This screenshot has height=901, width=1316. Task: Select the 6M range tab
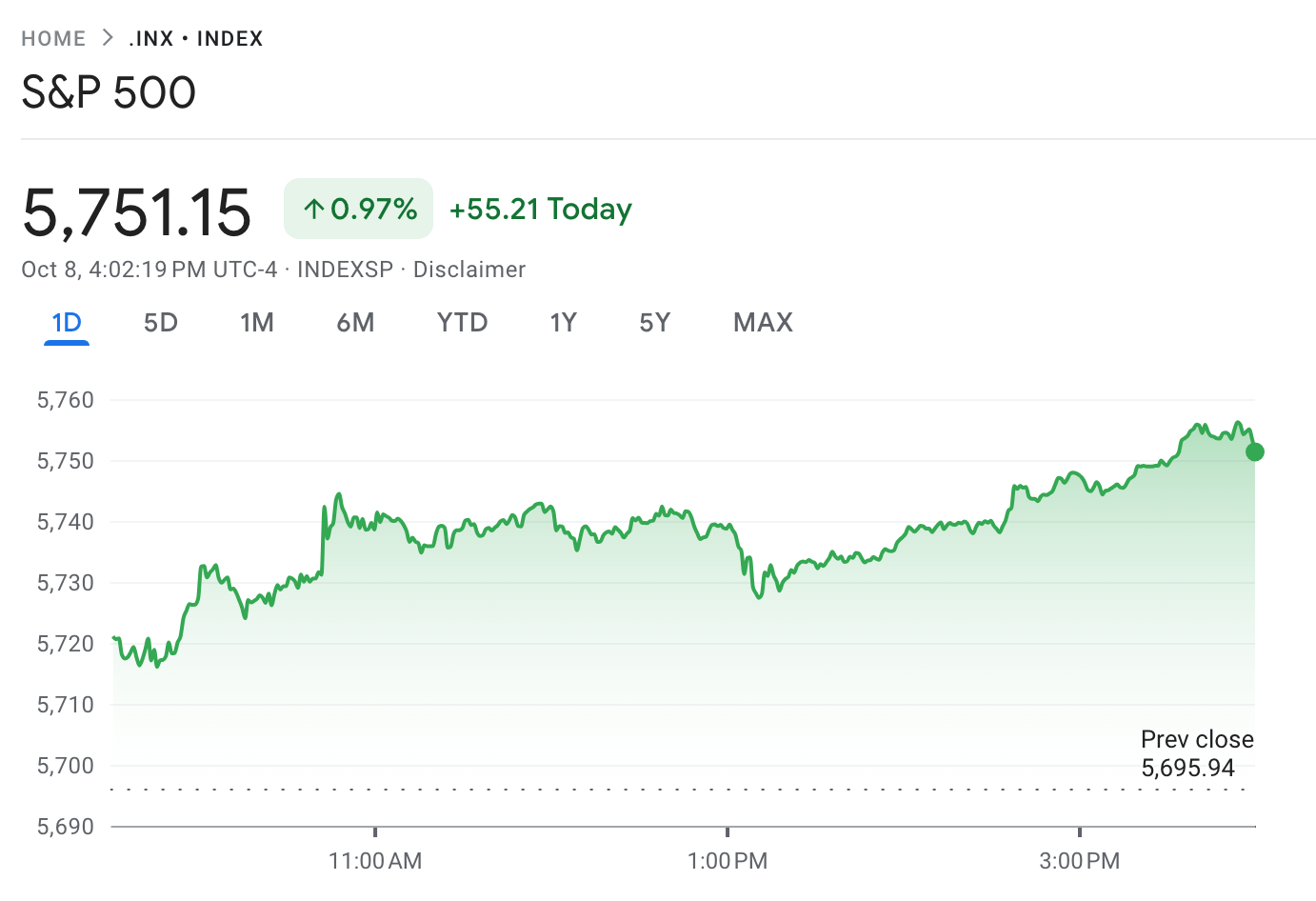[355, 323]
